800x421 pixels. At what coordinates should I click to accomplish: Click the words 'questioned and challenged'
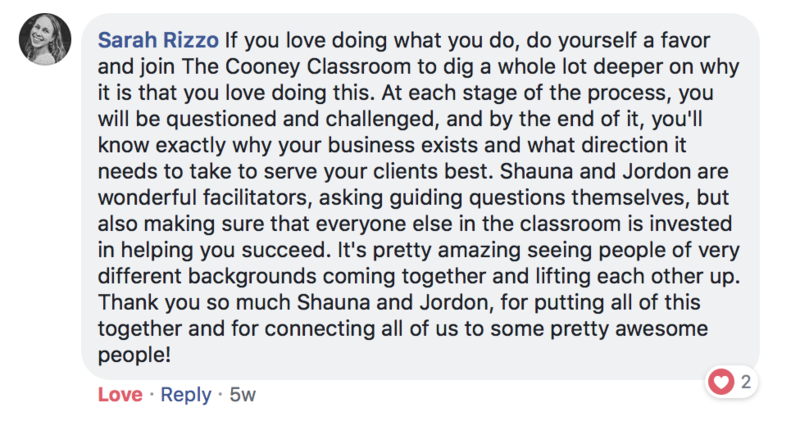300,119
